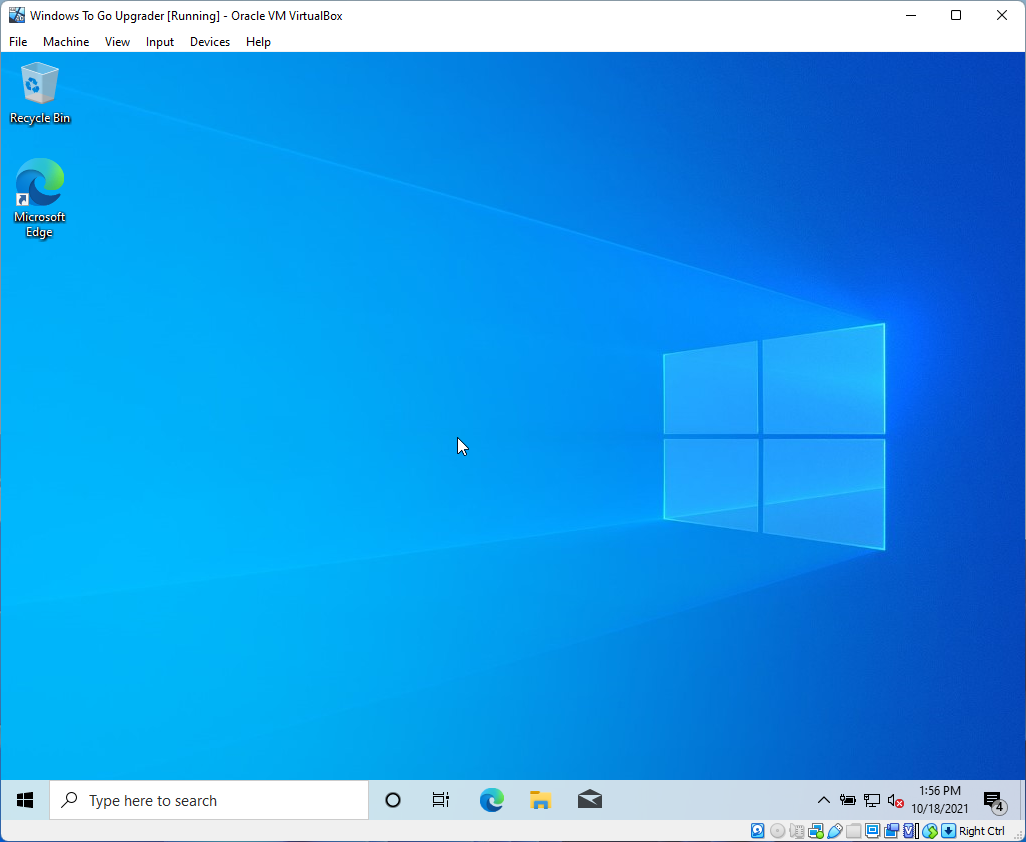
Task: Select the Microsoft Edge desktop shortcut
Action: click(40, 198)
